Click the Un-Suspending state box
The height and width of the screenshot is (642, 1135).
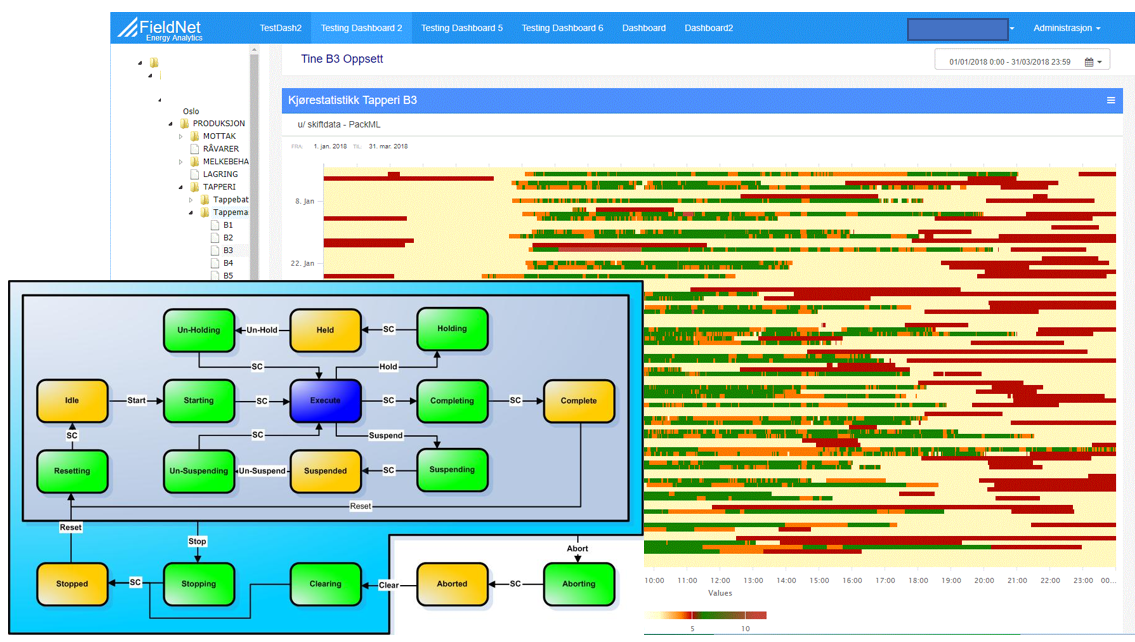[x=198, y=471]
